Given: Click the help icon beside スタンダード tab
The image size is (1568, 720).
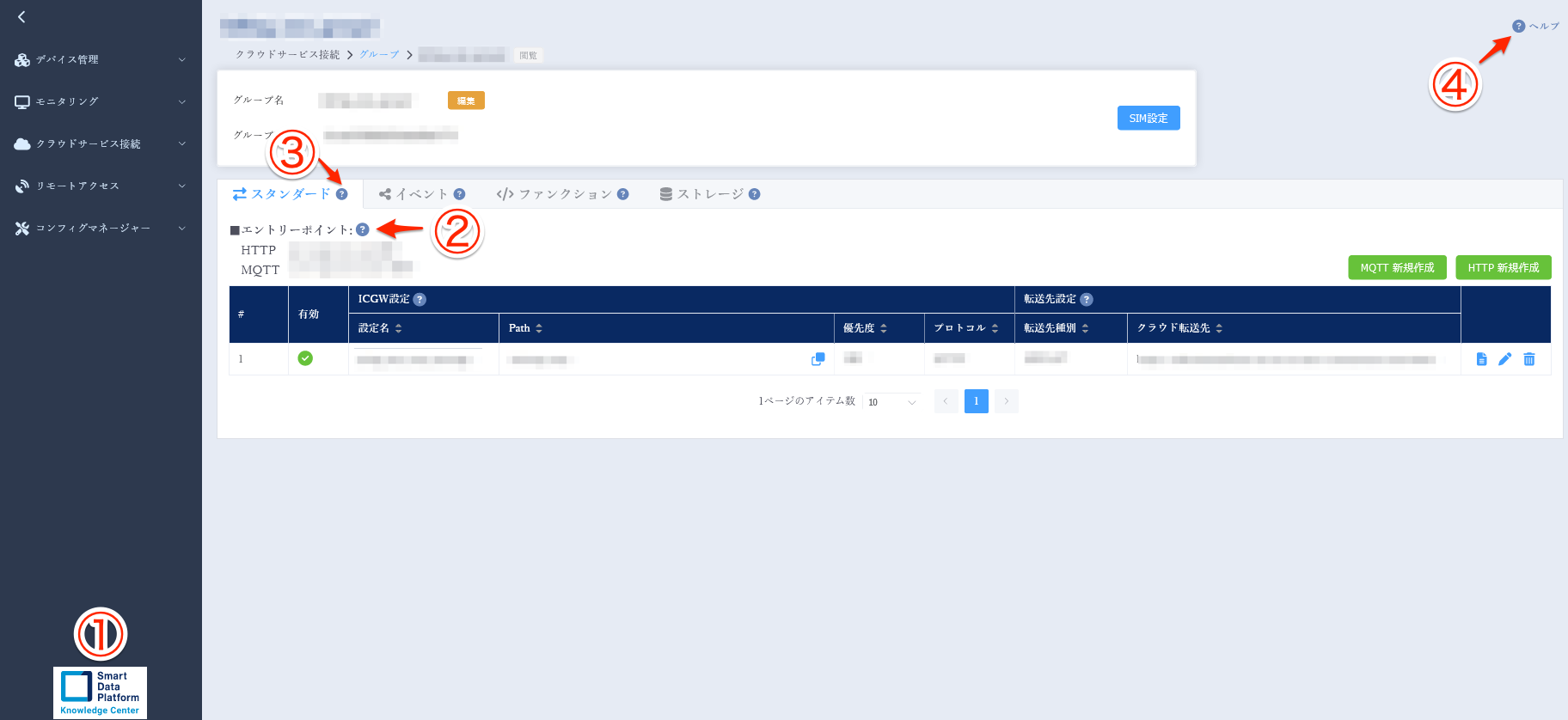Looking at the screenshot, I should [x=342, y=194].
